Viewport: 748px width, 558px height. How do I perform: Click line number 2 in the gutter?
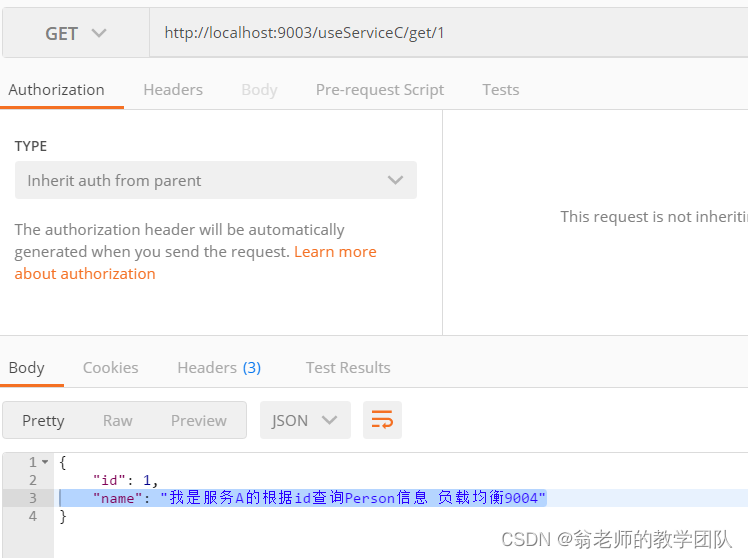[32, 480]
